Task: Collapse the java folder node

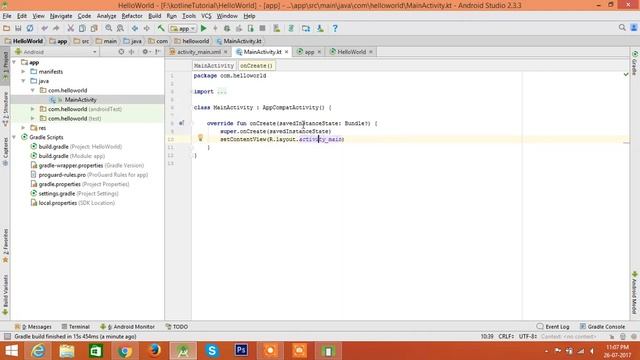Action: 24,81
